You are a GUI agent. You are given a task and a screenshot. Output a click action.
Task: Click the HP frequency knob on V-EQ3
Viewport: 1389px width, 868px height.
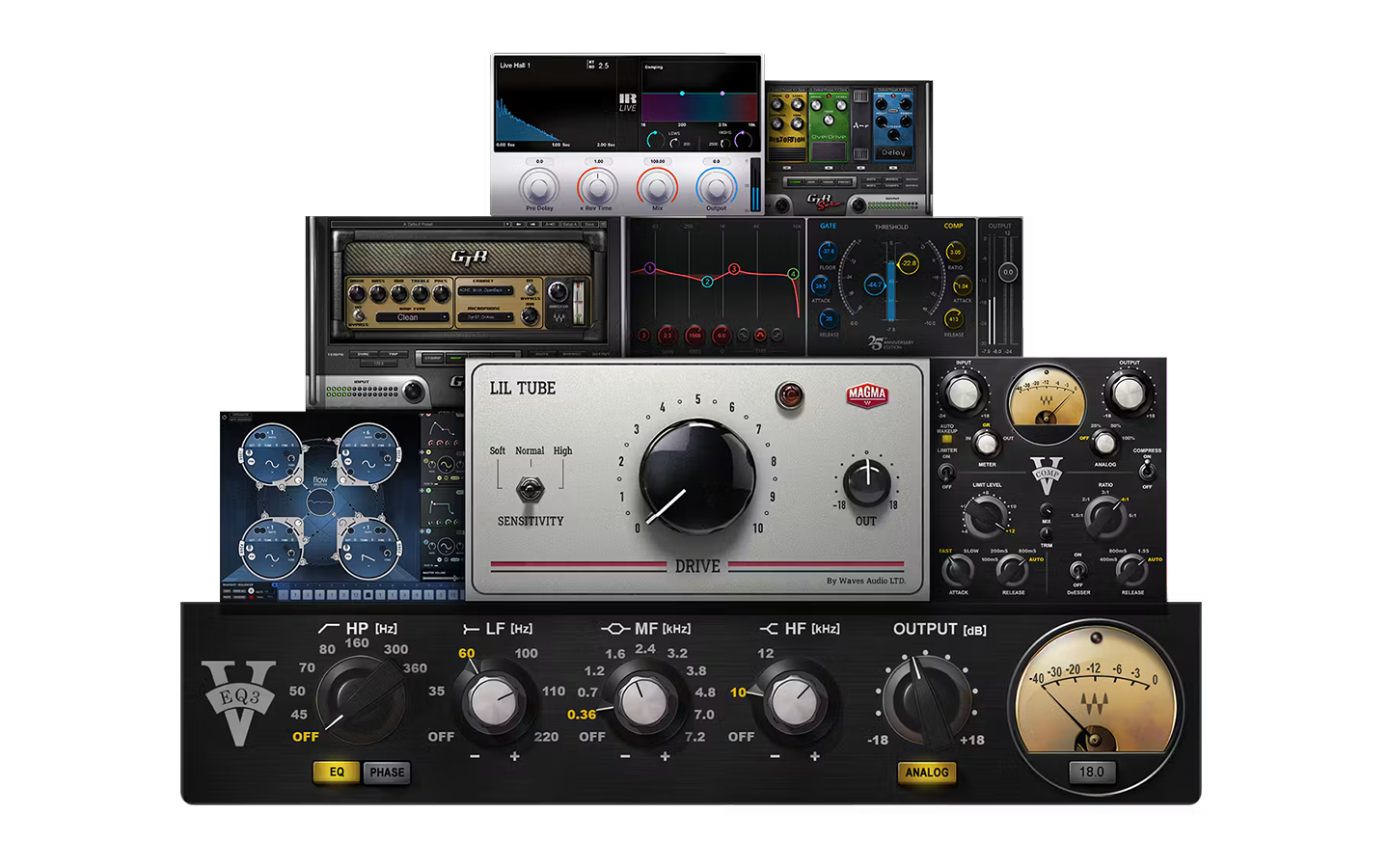click(362, 699)
